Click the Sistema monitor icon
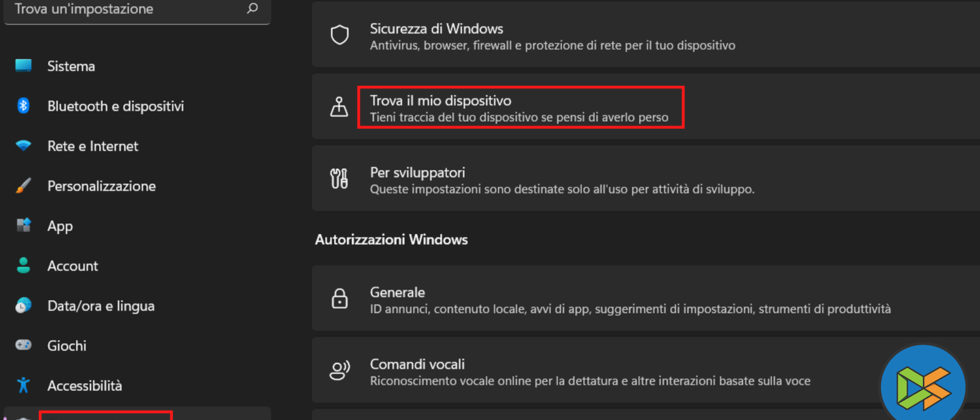 pyautogui.click(x=24, y=66)
